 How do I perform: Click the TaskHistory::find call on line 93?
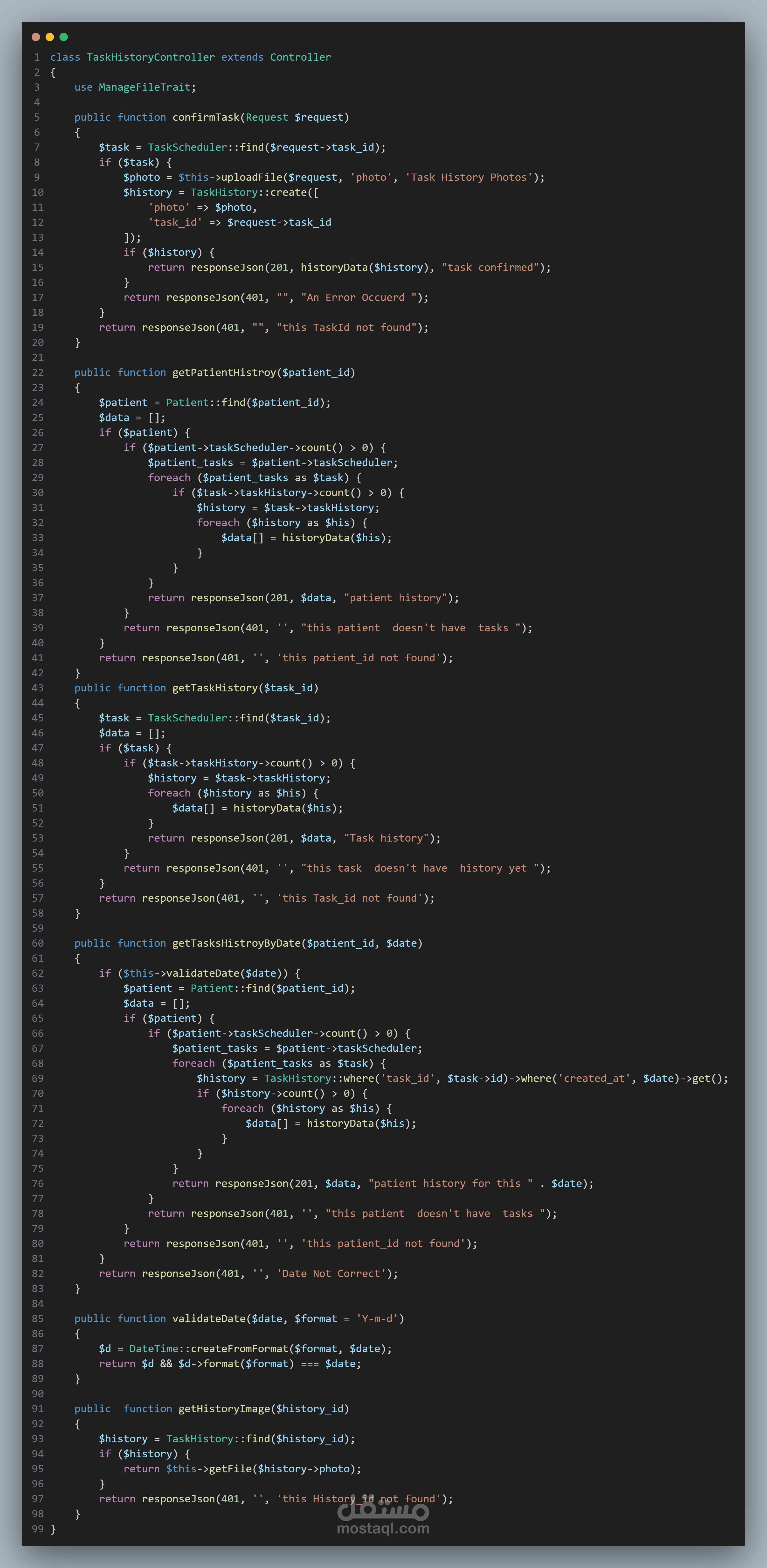219,1439
